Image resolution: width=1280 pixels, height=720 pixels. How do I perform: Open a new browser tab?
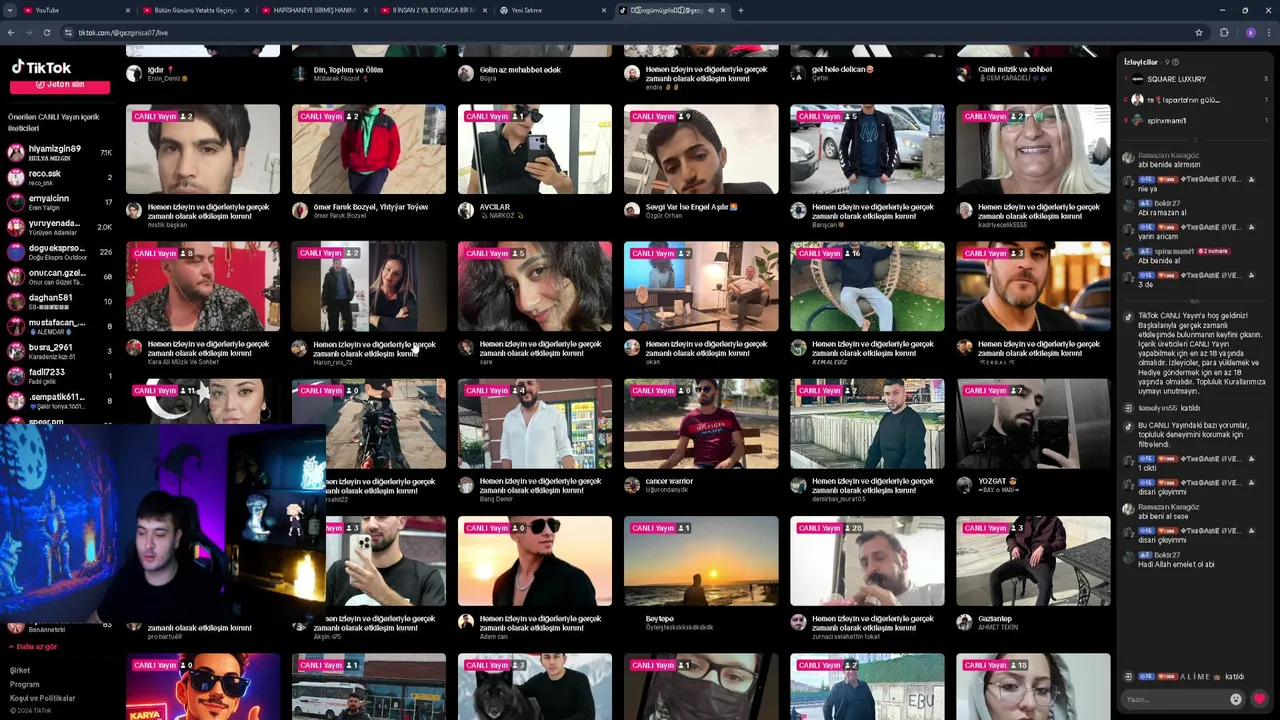pos(740,10)
